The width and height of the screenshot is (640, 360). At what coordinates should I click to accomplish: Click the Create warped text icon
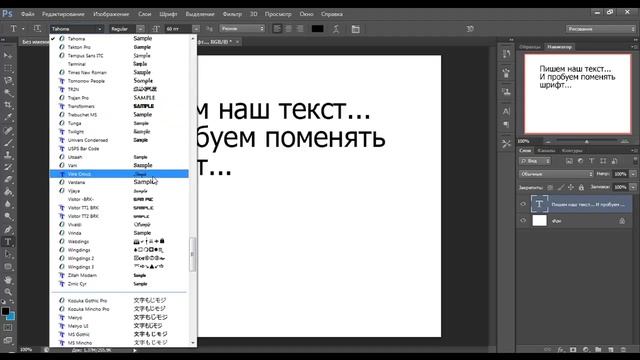[x=336, y=29]
